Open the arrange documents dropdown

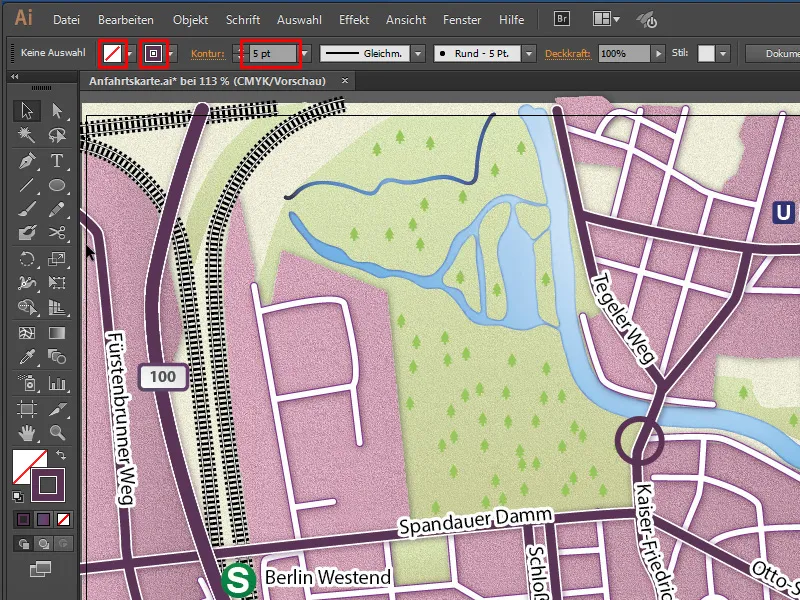[606, 19]
